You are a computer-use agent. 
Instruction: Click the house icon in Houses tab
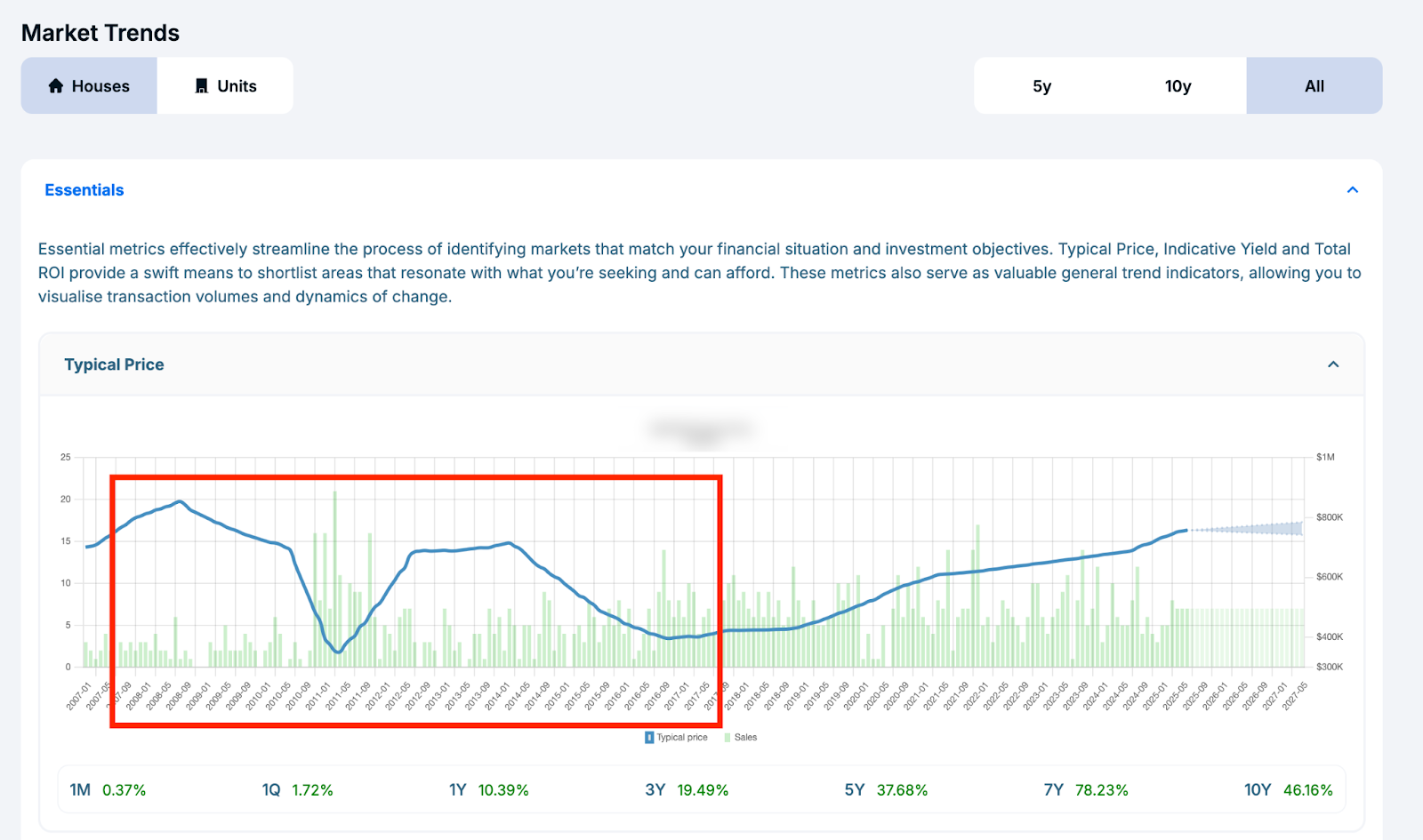(56, 86)
